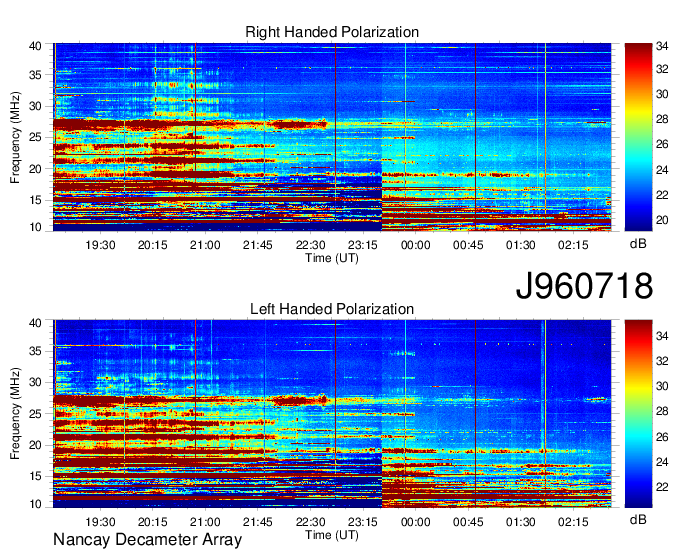Click the 23:15 tick under Right Handed plot
Image resolution: width=680 pixels, height=552 pixels.
tap(363, 245)
